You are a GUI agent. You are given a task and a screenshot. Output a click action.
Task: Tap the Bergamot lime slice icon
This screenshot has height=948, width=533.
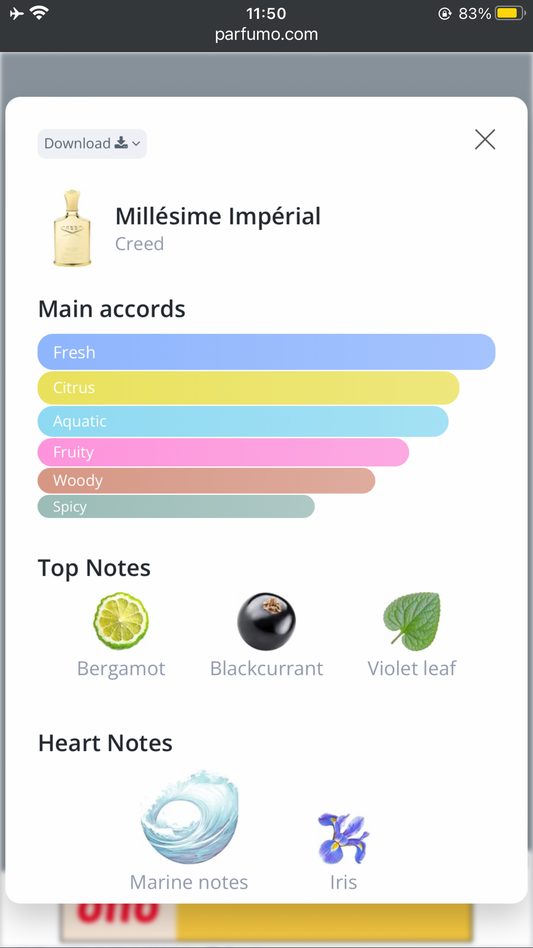121,621
